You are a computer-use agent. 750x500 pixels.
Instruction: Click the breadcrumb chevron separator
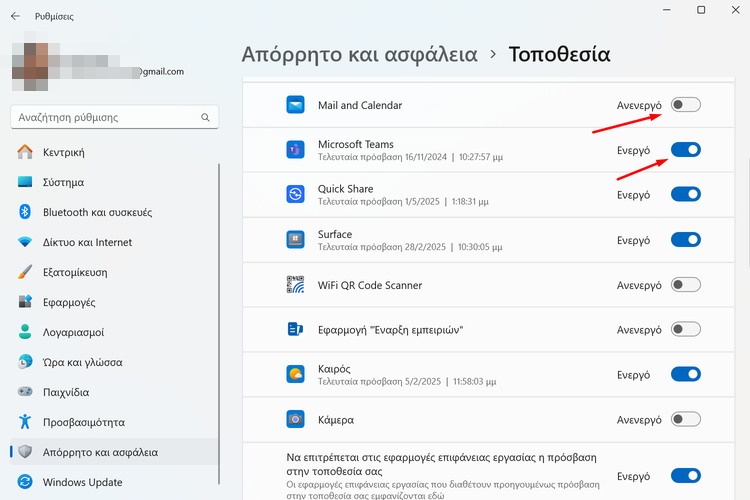coord(493,54)
